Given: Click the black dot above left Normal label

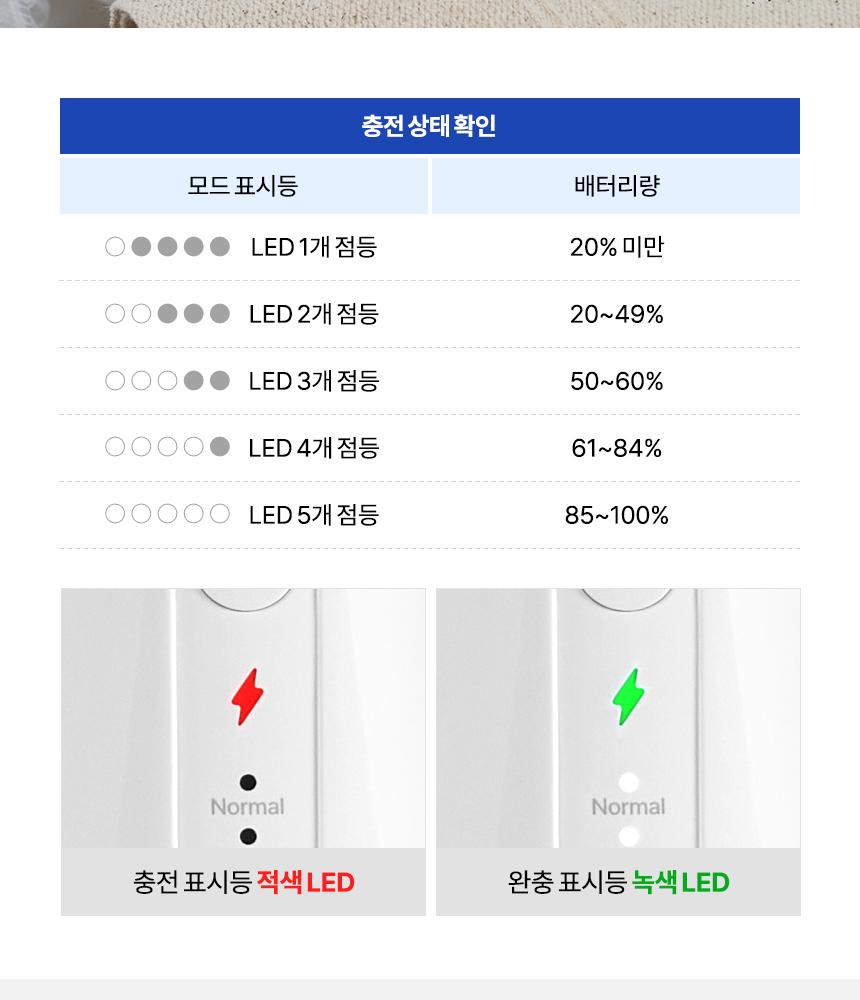Looking at the screenshot, I should click(x=248, y=782).
